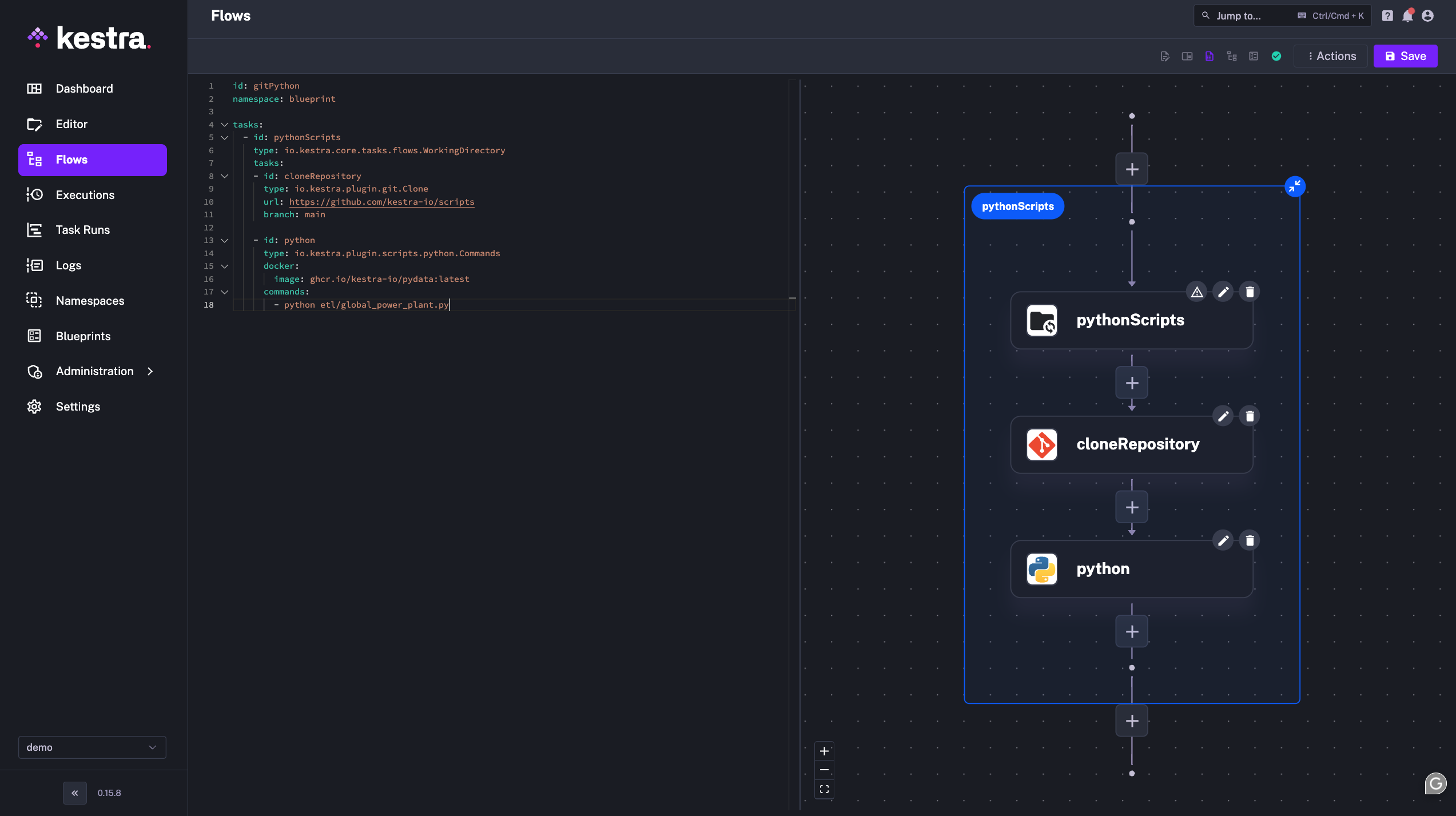Click zoom out on the canvas controls
The height and width of the screenshot is (816, 1456).
(825, 770)
